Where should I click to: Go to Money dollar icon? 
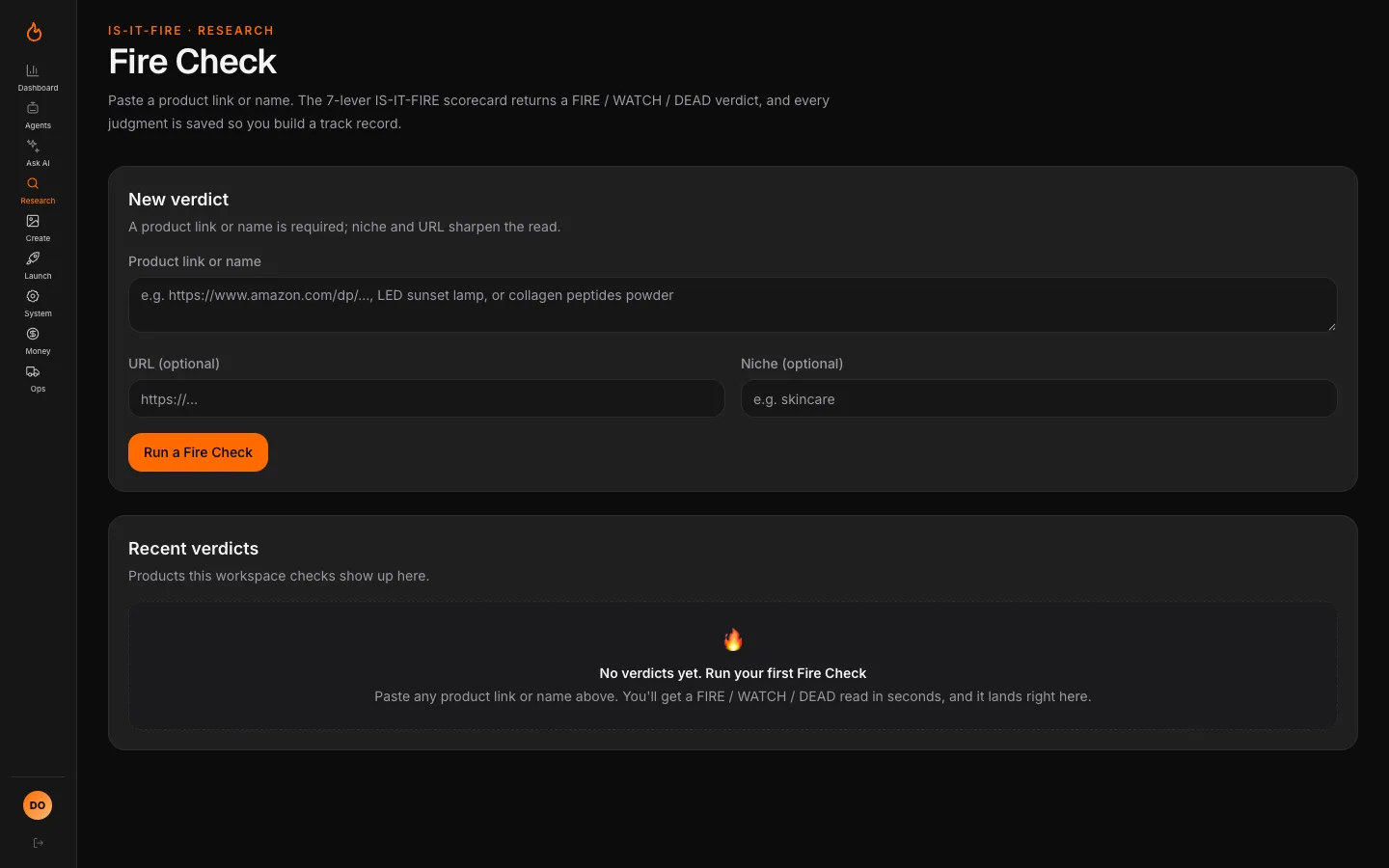click(33, 334)
